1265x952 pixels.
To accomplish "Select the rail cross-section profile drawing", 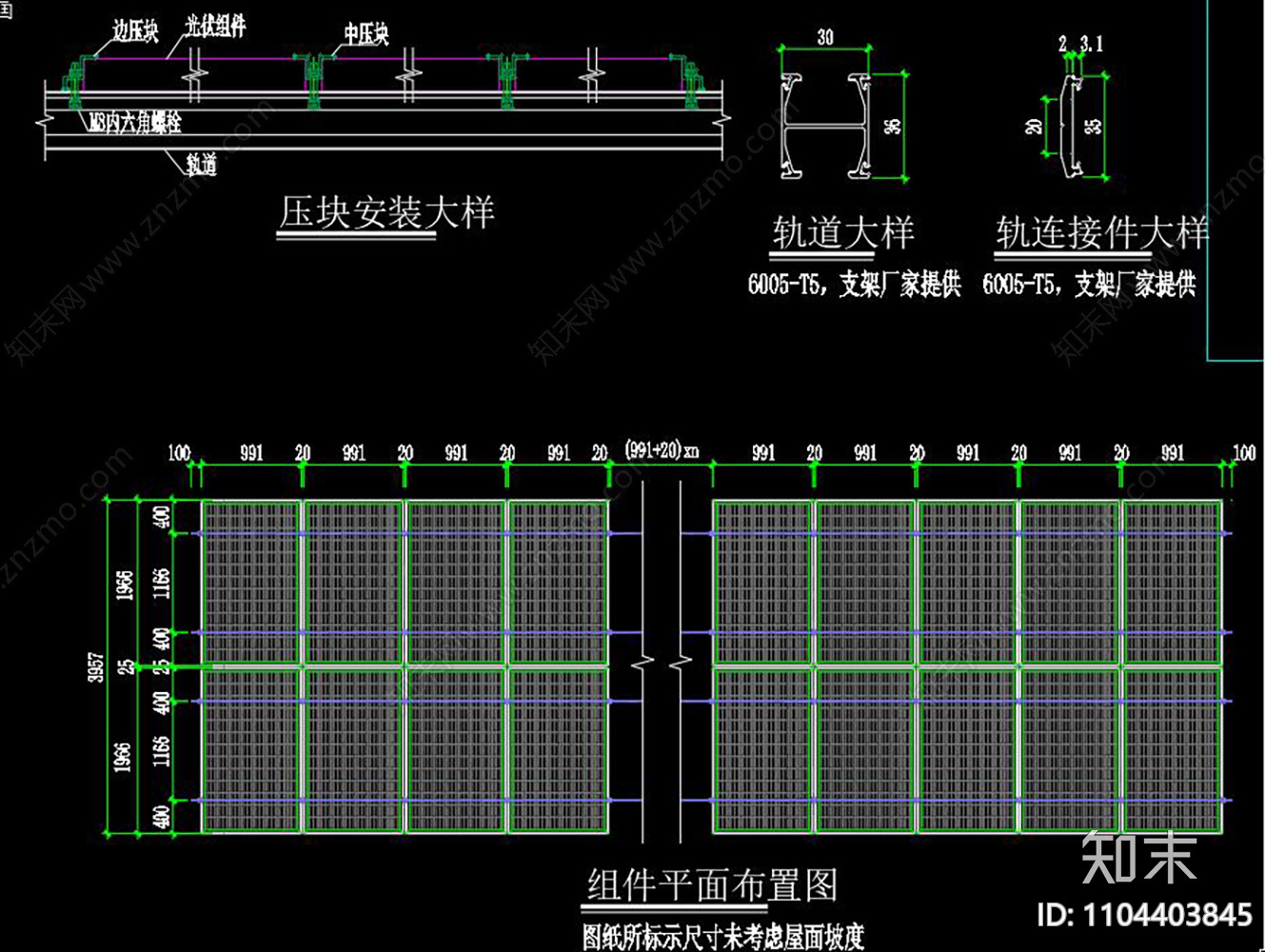I will [x=825, y=126].
